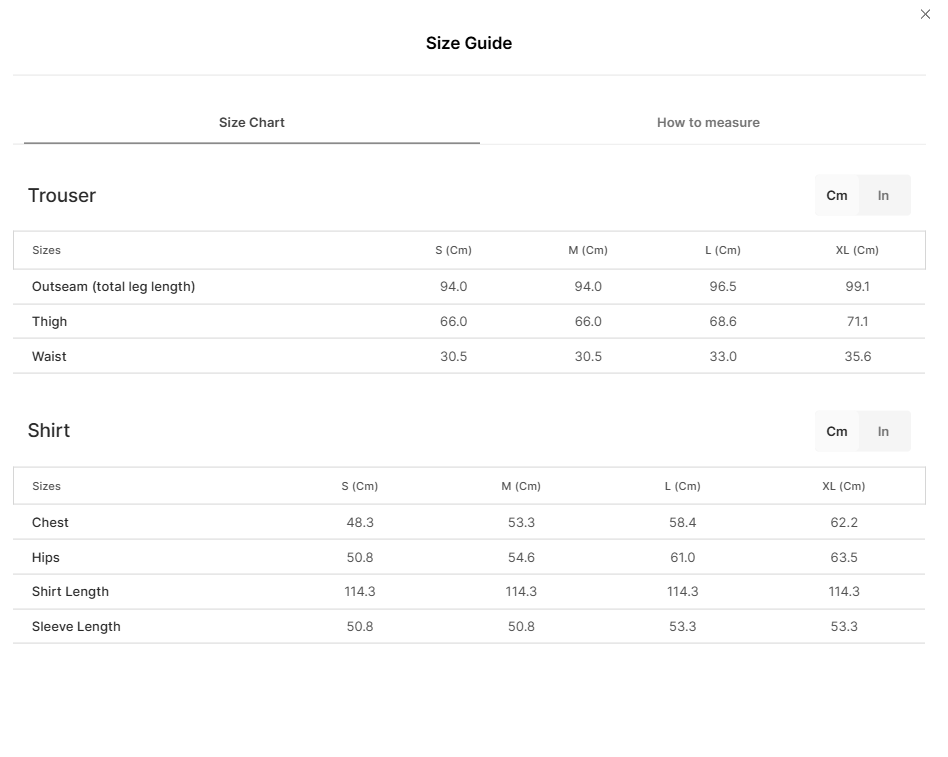Select Cm units for Trouser table
Screen dimensions: 948x757
tap(837, 195)
